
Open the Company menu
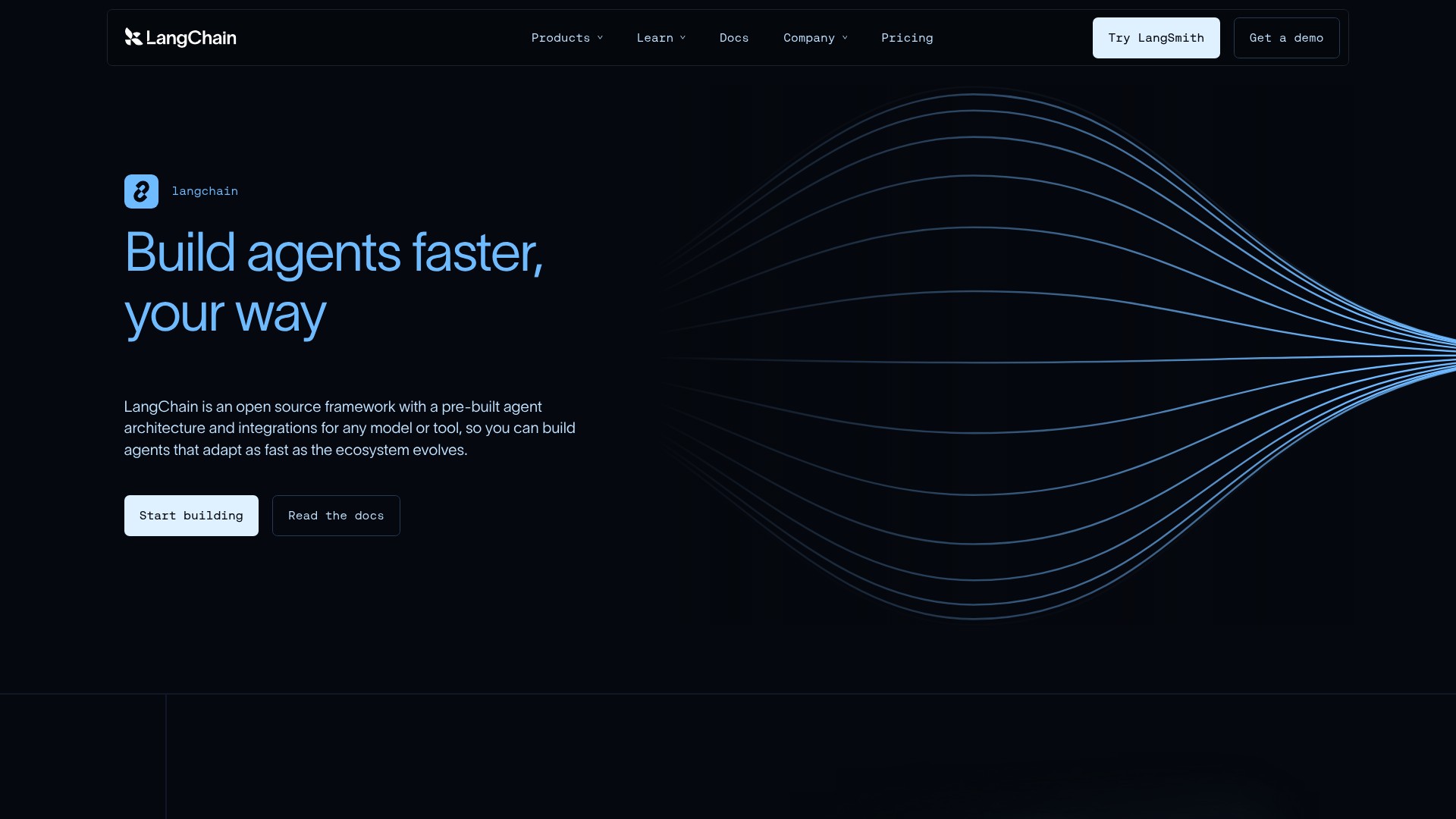tap(815, 38)
